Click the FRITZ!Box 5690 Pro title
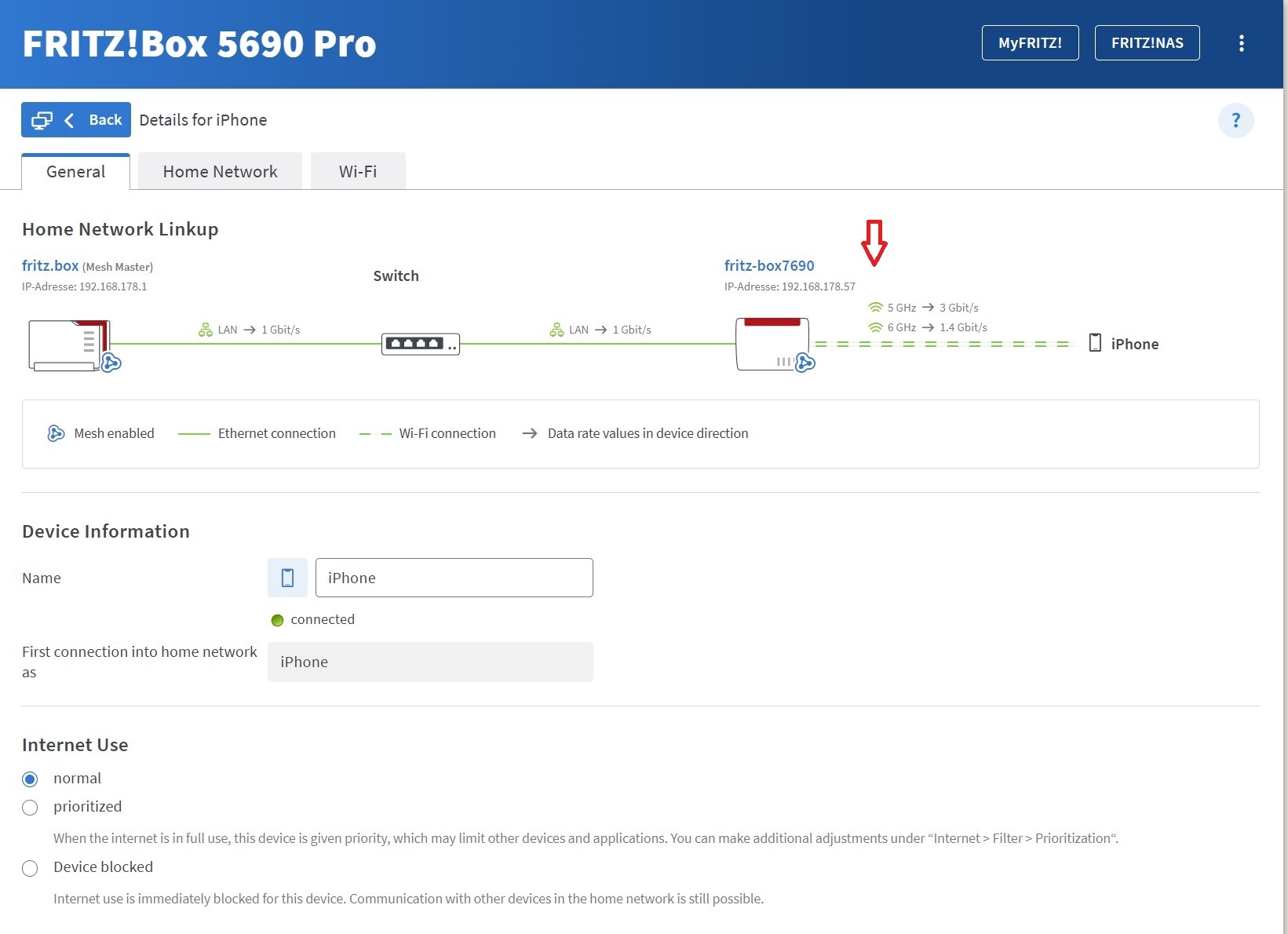Image resolution: width=1288 pixels, height=934 pixels. [x=199, y=44]
